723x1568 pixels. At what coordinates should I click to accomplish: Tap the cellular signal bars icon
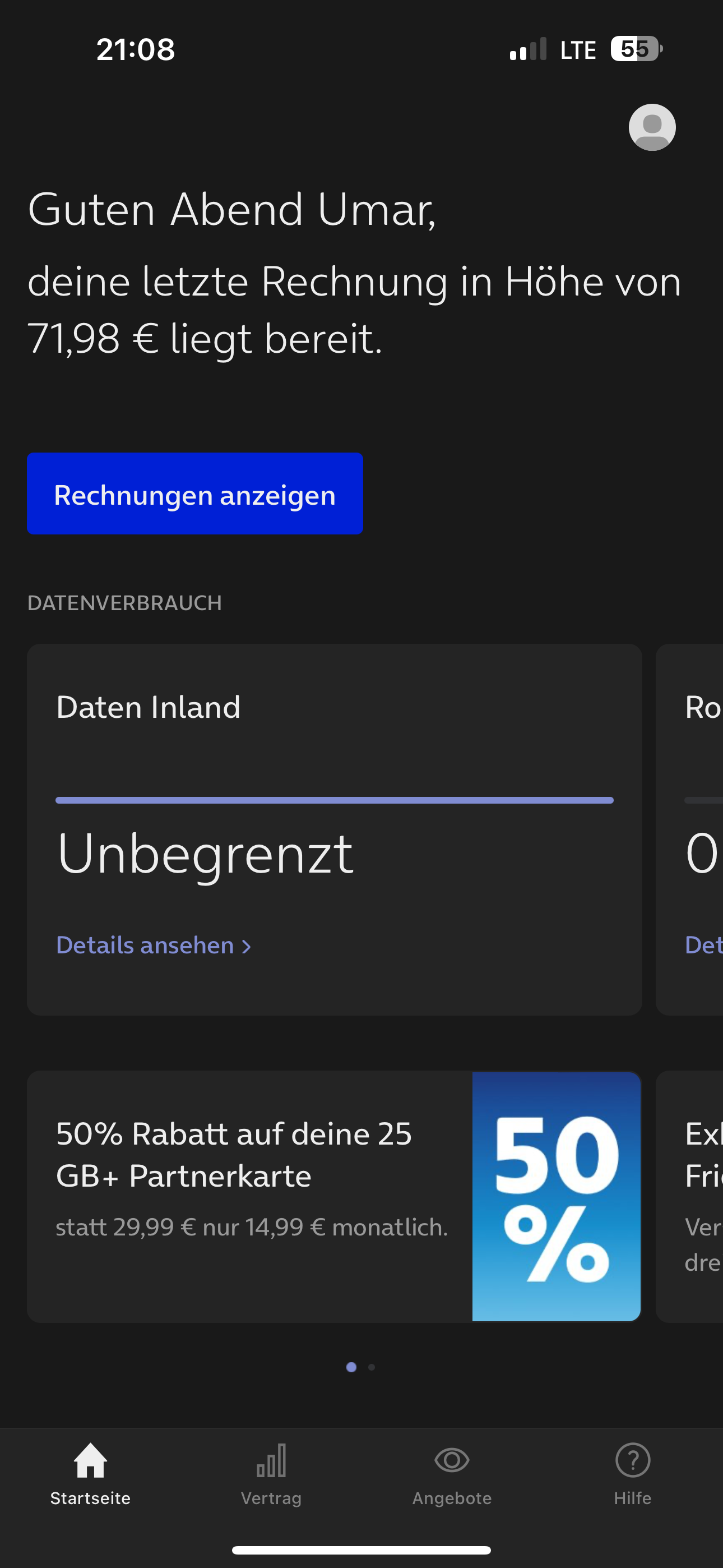[x=527, y=49]
